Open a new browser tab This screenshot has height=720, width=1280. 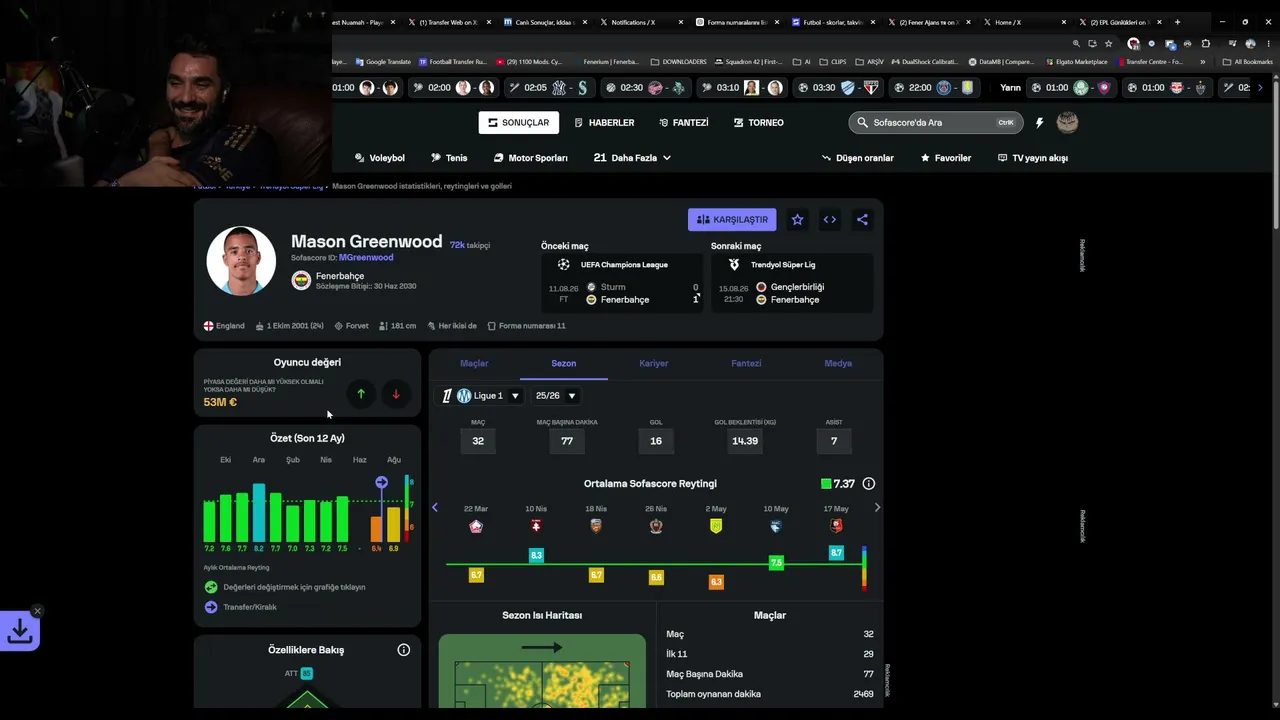(x=1177, y=22)
